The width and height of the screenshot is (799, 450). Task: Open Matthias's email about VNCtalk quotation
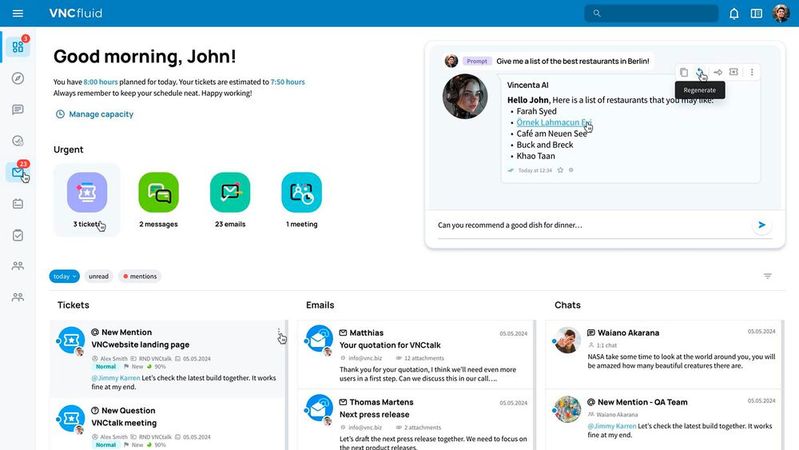click(416, 355)
